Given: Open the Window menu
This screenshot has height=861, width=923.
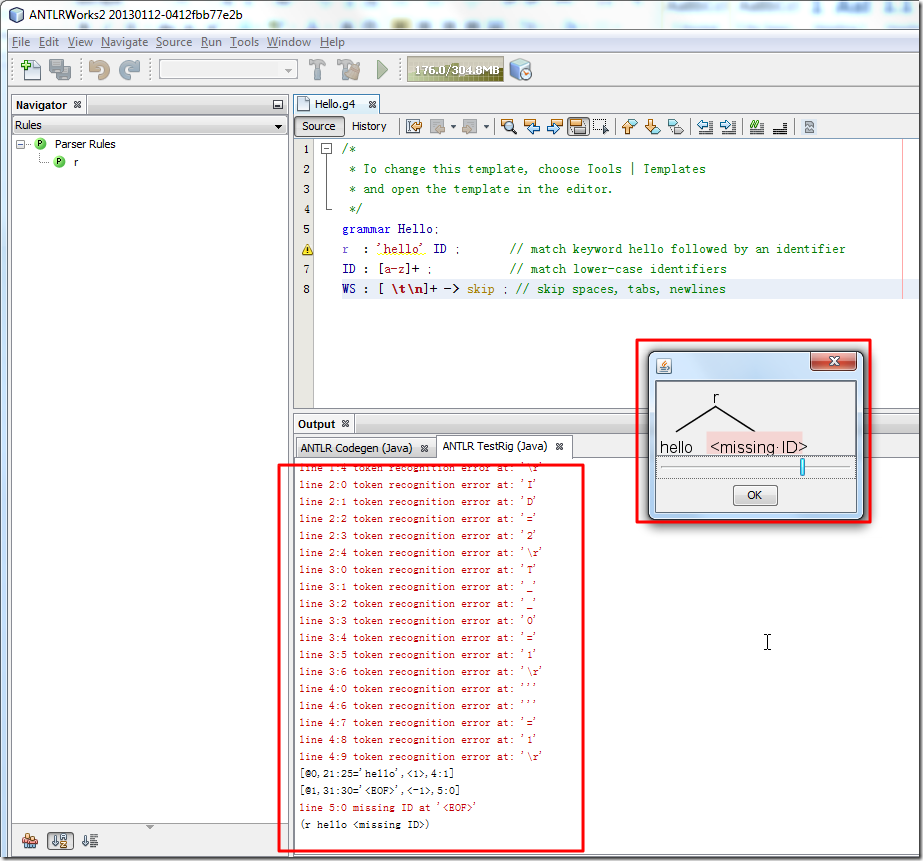Looking at the screenshot, I should click(x=288, y=42).
